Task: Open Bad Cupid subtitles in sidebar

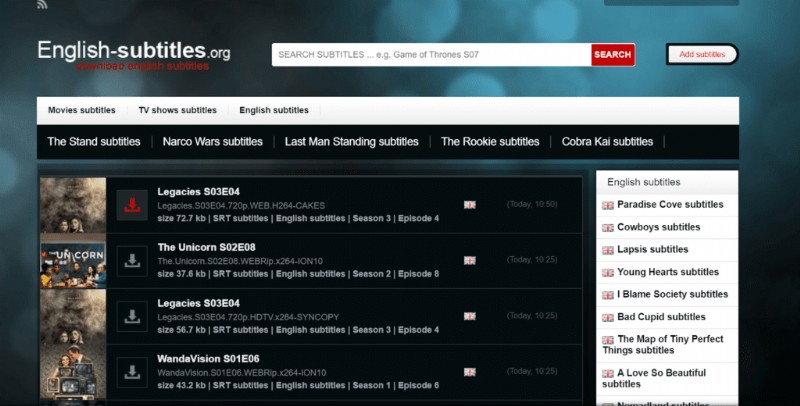Action: tap(661, 317)
